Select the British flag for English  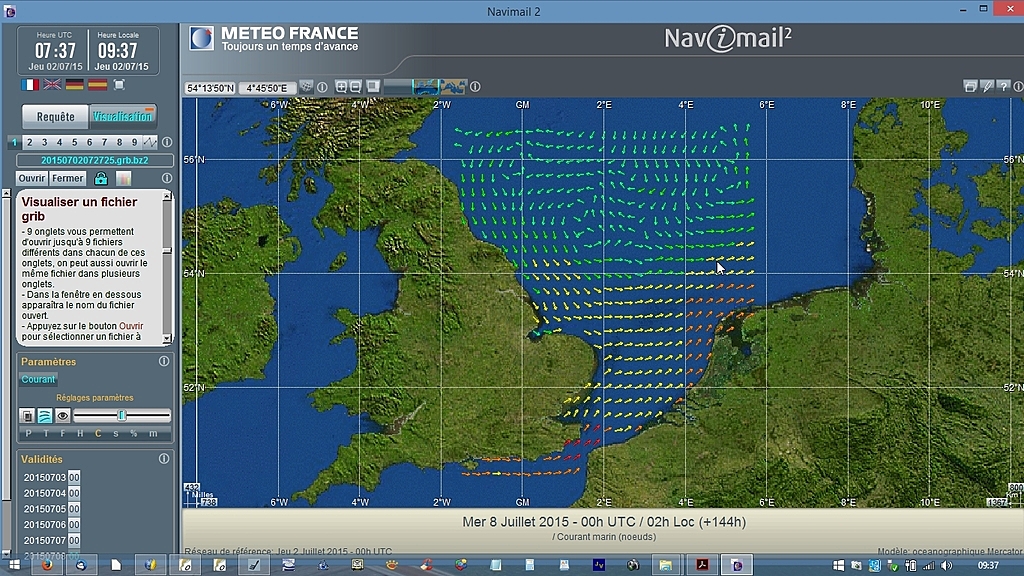tap(52, 85)
